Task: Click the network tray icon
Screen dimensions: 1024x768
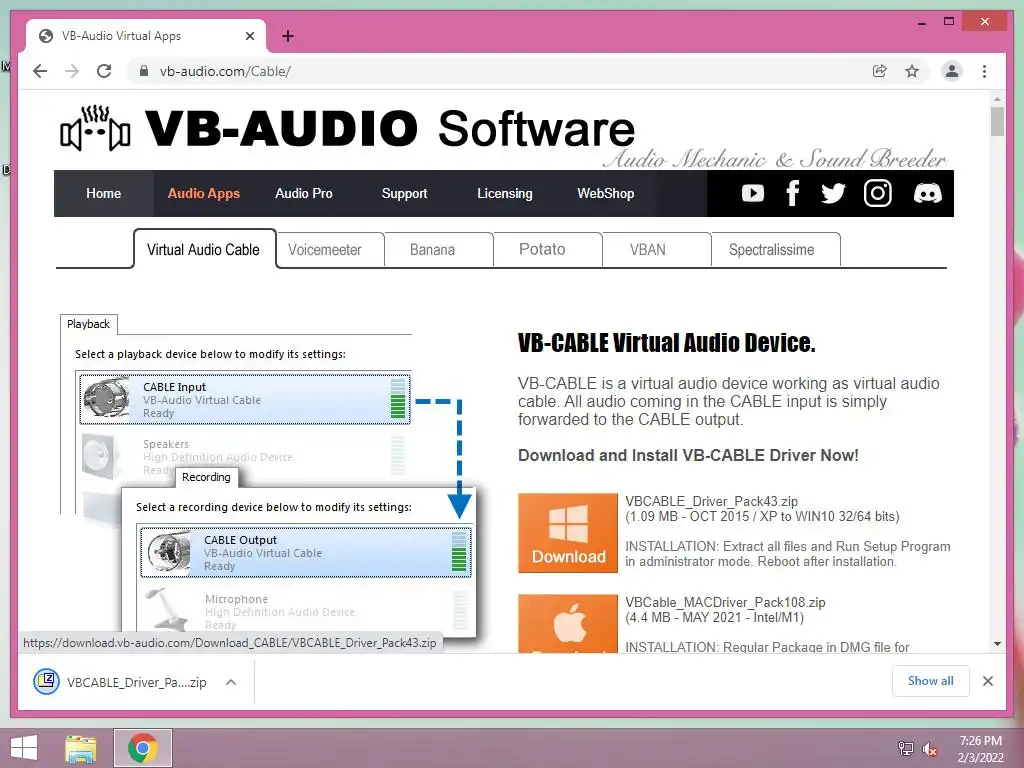Action: coord(905,748)
